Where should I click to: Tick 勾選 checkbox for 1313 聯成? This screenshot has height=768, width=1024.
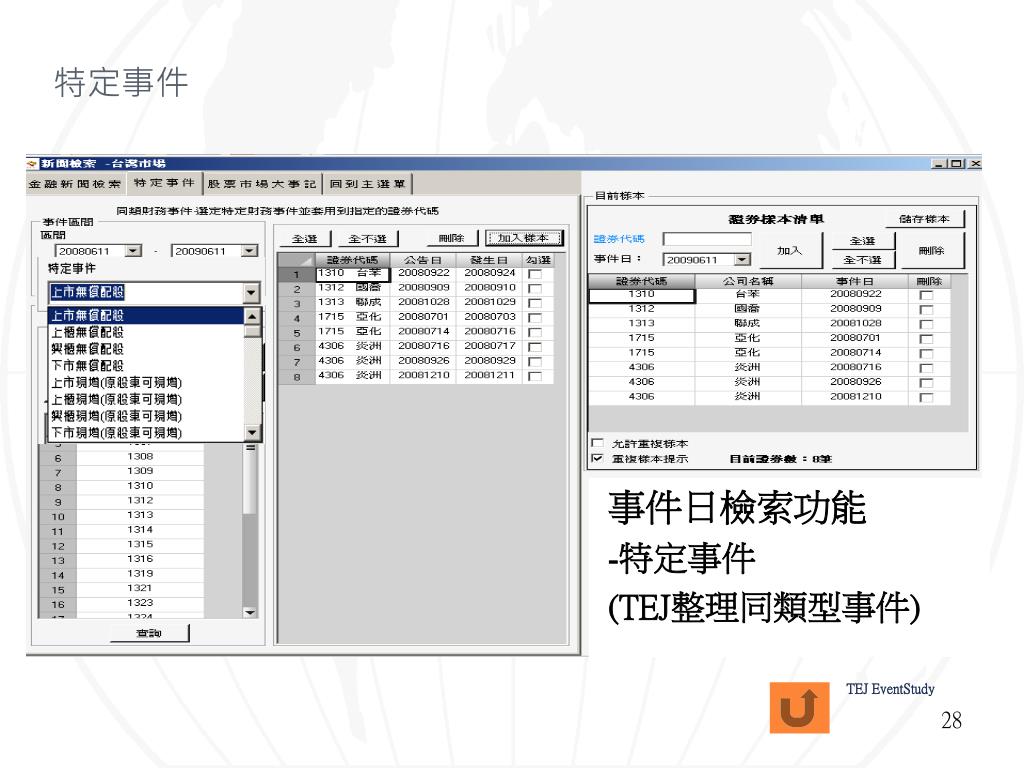[x=535, y=304]
